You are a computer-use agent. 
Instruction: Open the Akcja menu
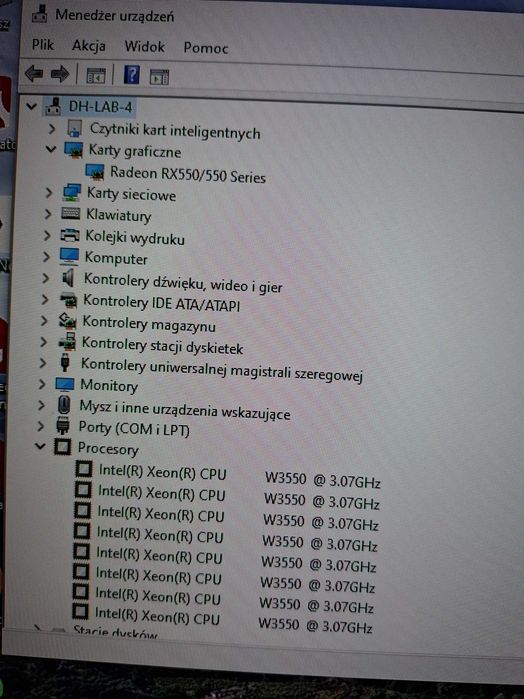(x=89, y=46)
